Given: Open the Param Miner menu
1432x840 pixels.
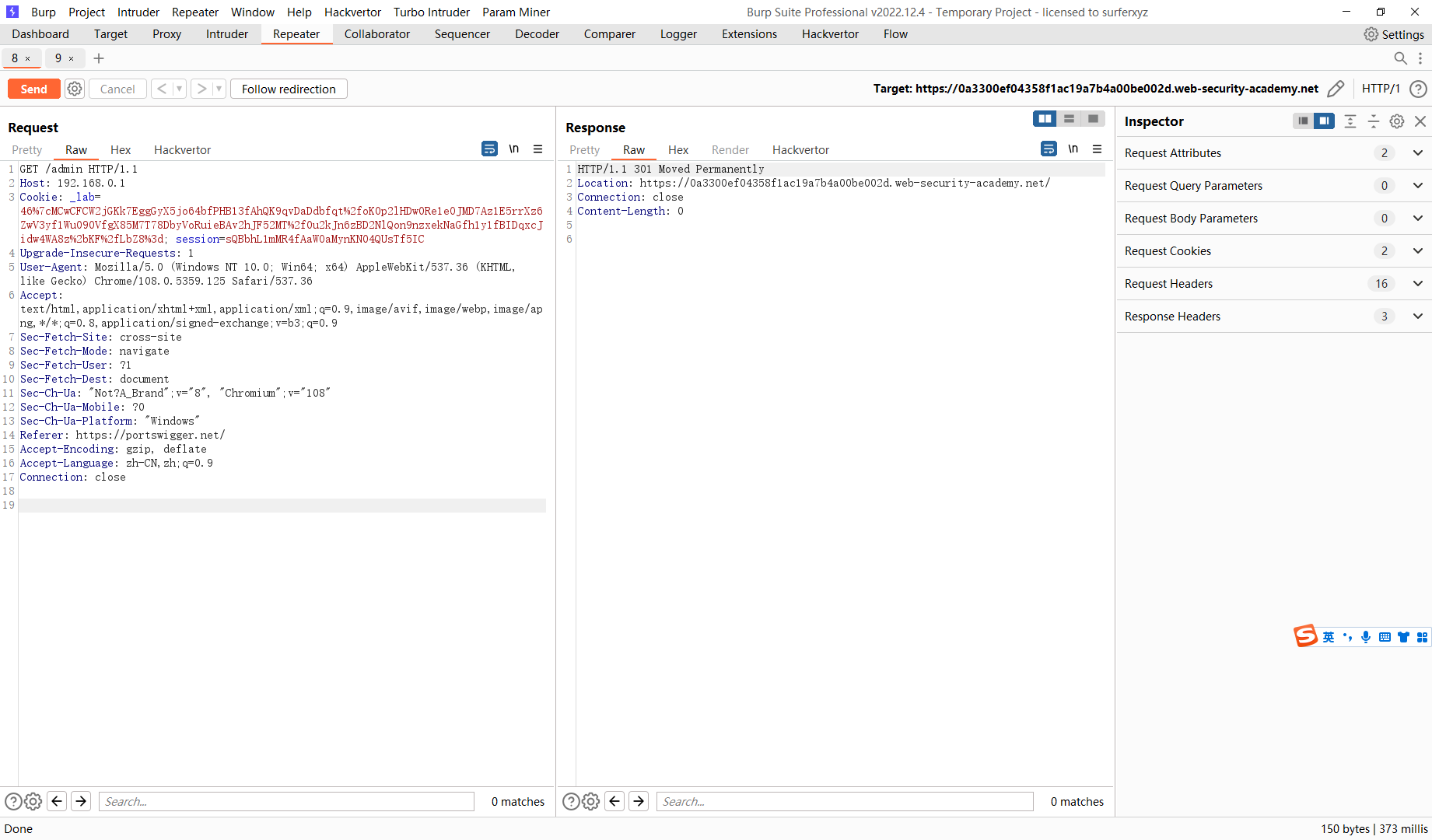Looking at the screenshot, I should [516, 12].
